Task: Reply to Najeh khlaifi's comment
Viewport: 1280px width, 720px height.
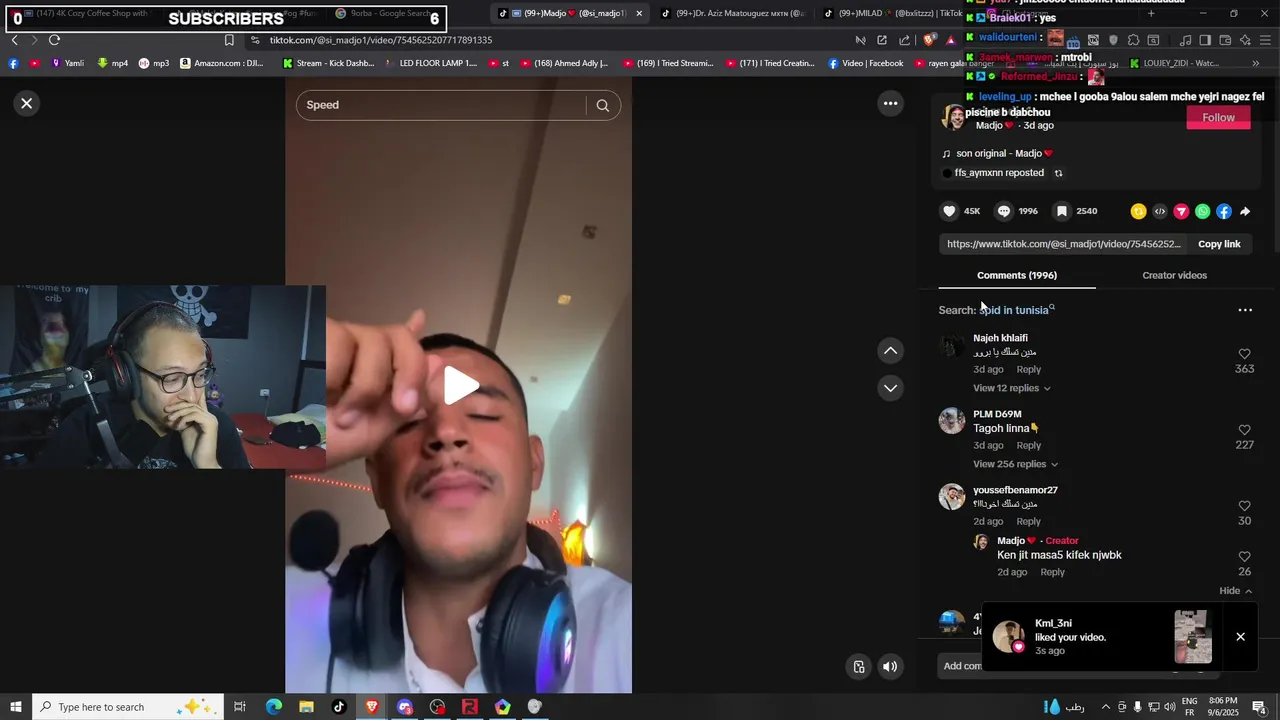Action: [x=1029, y=370]
